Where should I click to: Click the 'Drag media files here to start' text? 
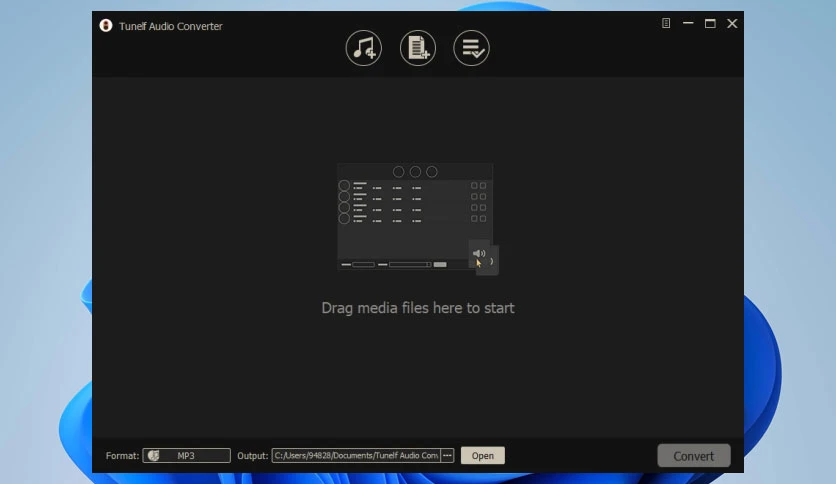pos(418,308)
